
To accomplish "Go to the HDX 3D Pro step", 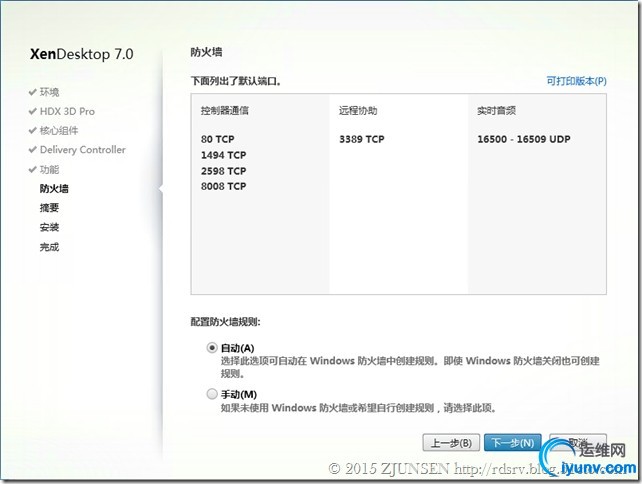I will click(67, 111).
